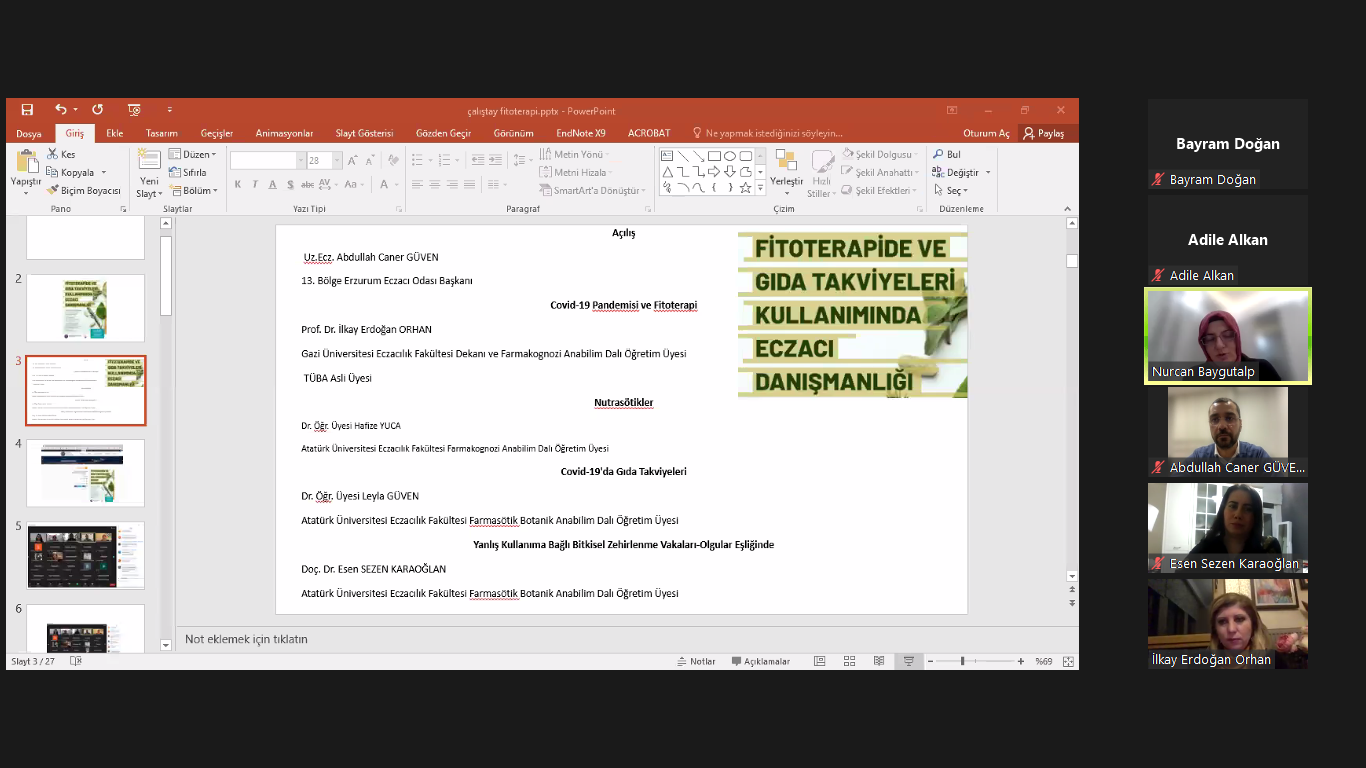Toggle the Notlar notes pane
Image resolution: width=1366 pixels, height=768 pixels.
coord(696,661)
